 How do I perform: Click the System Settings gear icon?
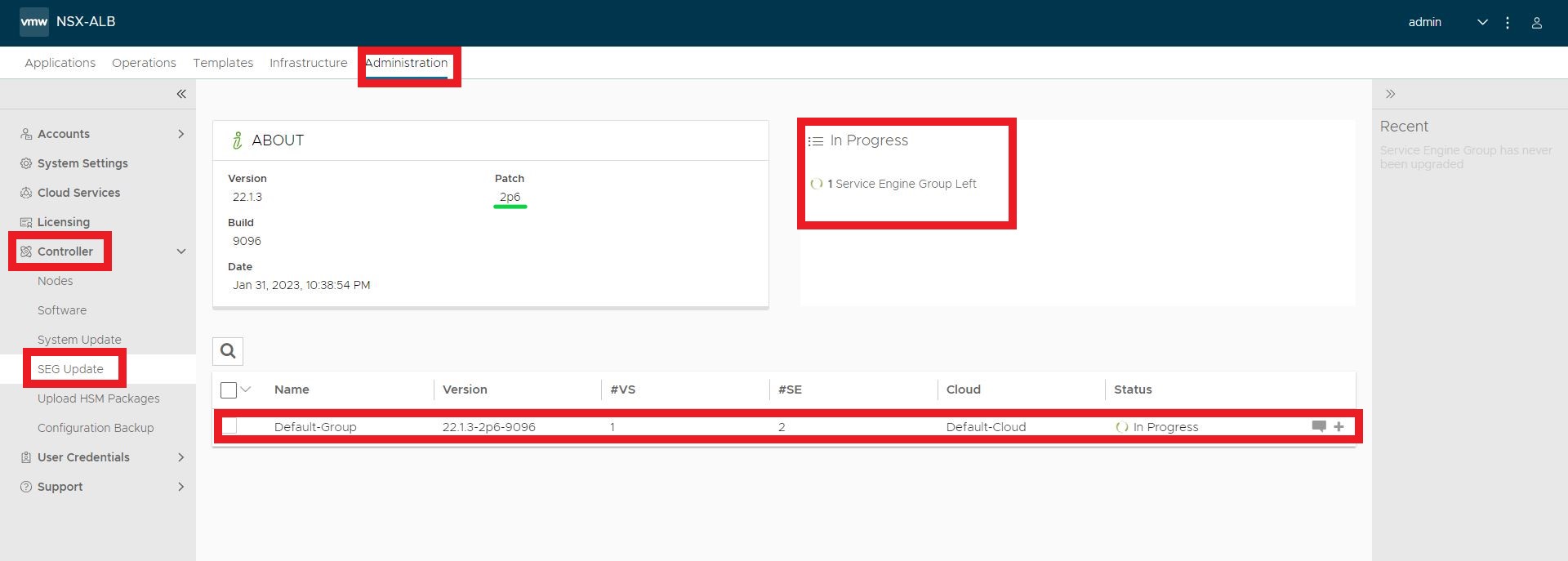coord(26,163)
